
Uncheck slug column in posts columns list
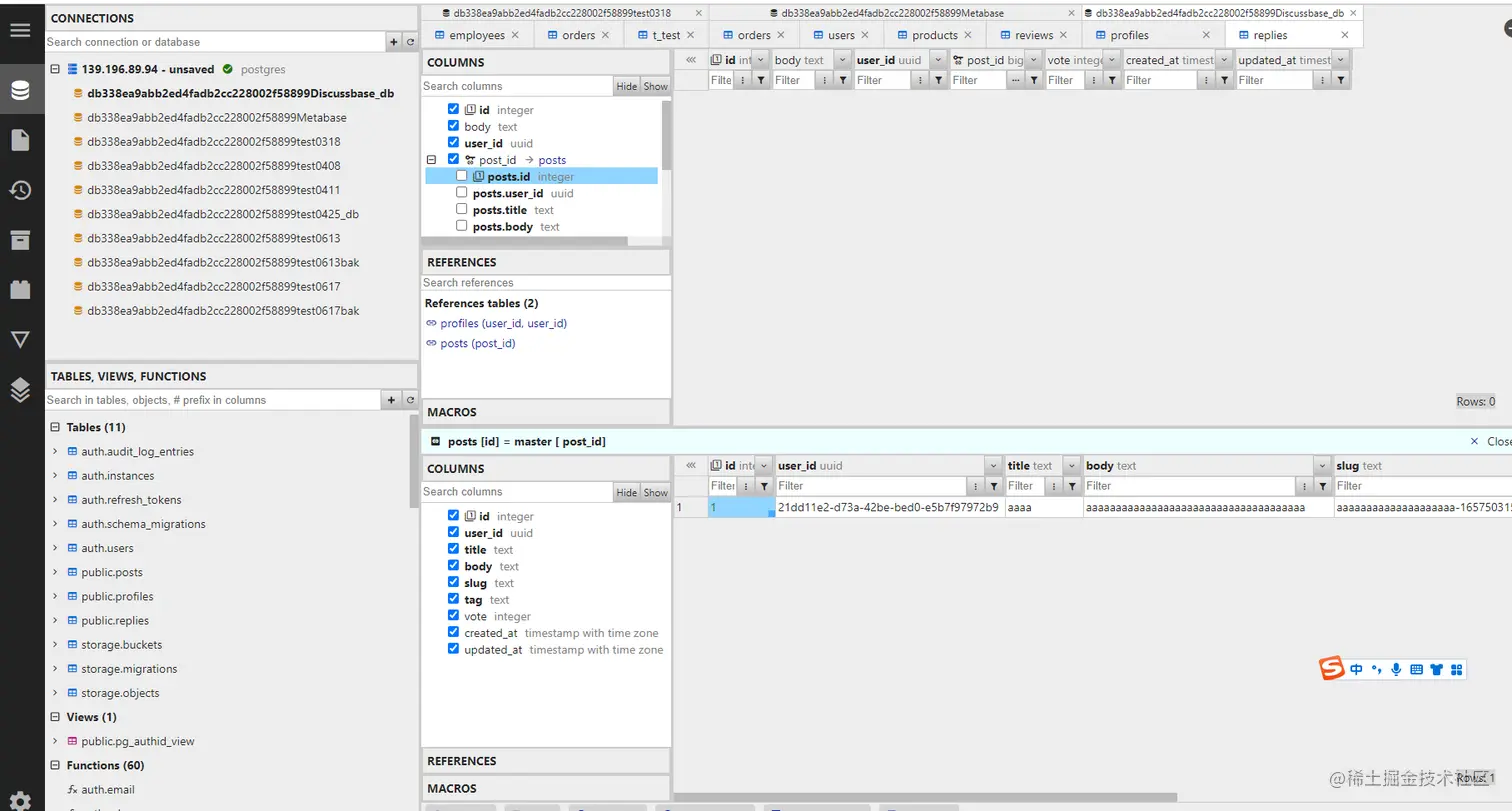tap(453, 583)
